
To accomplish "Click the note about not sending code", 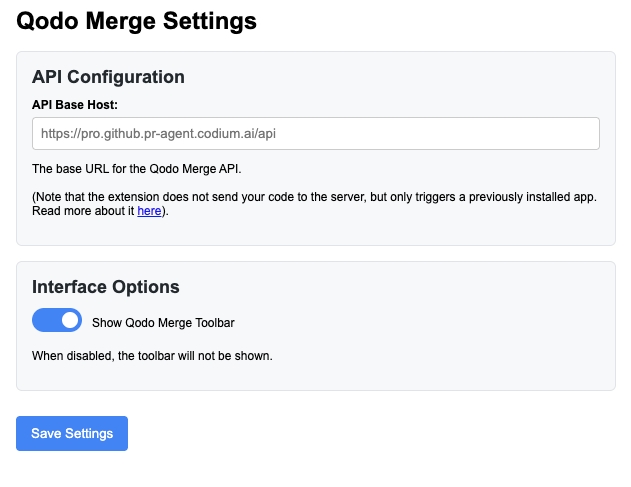I will point(314,197).
